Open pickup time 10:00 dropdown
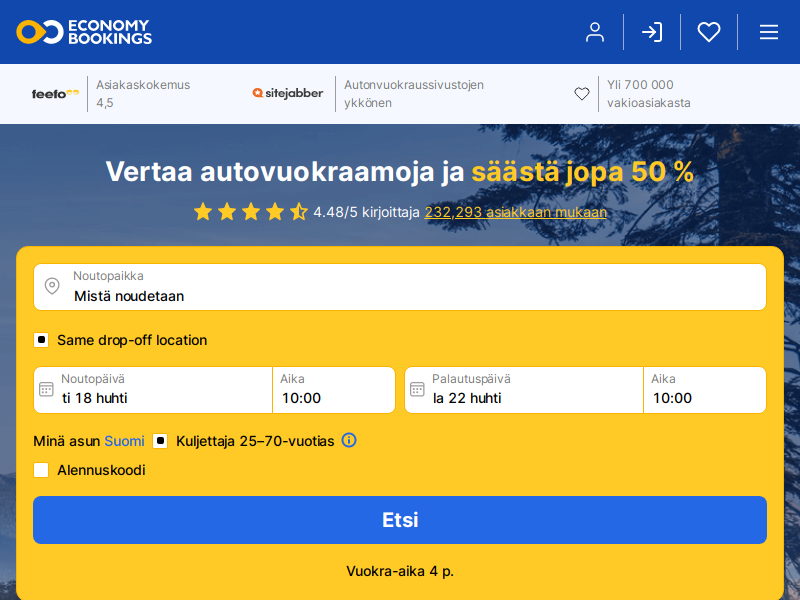The image size is (800, 600). 334,390
